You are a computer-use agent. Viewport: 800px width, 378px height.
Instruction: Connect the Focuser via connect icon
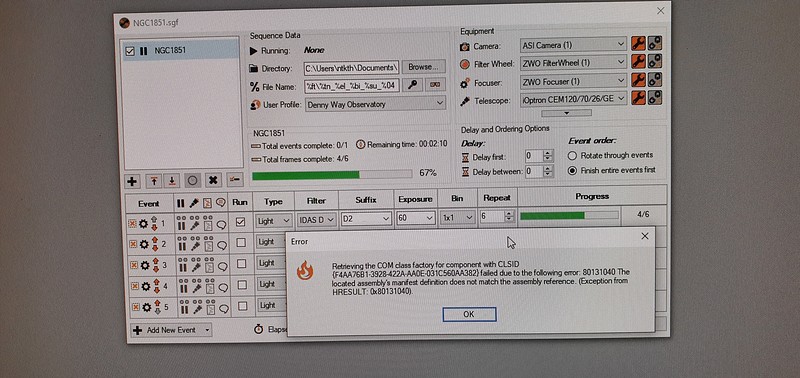[x=655, y=80]
